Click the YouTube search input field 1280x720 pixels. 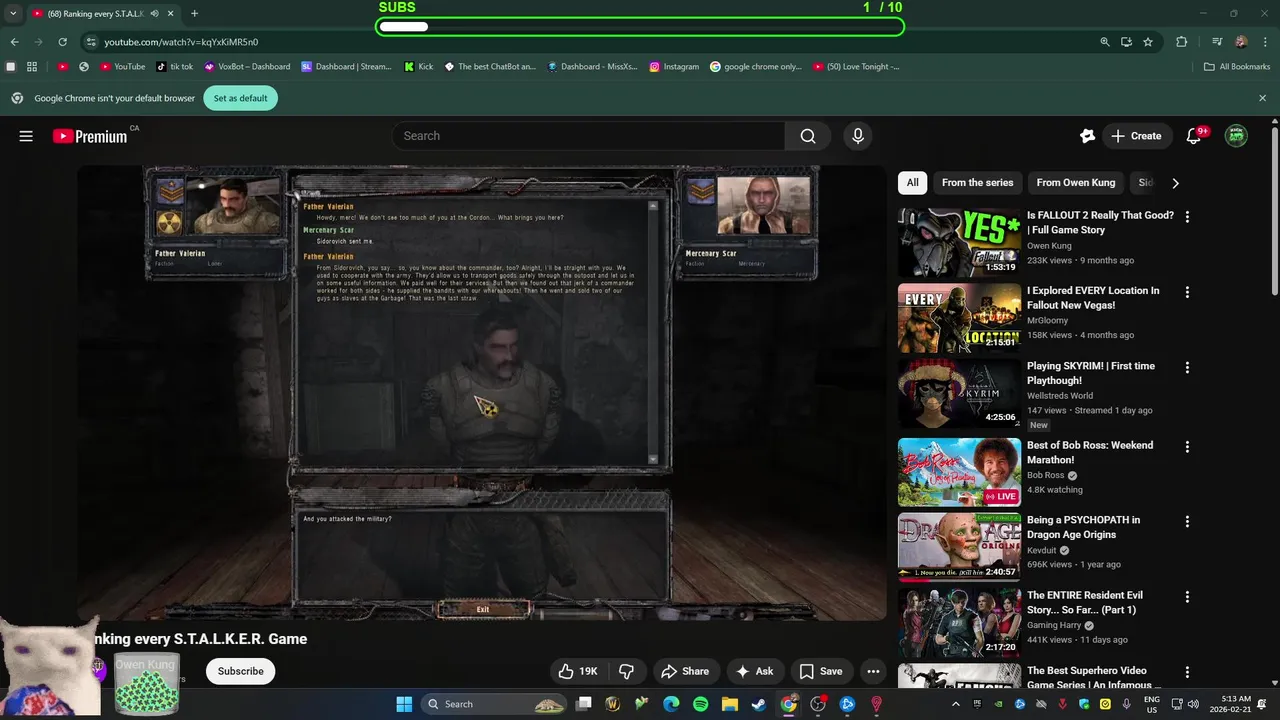coord(589,136)
